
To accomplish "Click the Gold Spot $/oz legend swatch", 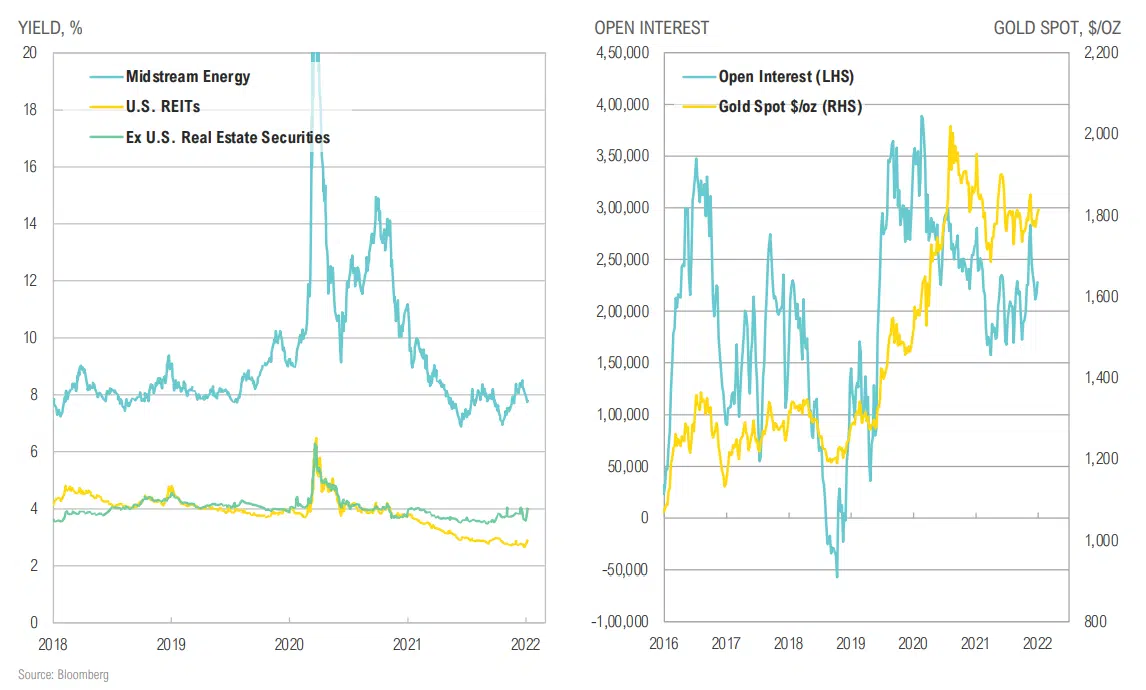I will click(x=699, y=106).
